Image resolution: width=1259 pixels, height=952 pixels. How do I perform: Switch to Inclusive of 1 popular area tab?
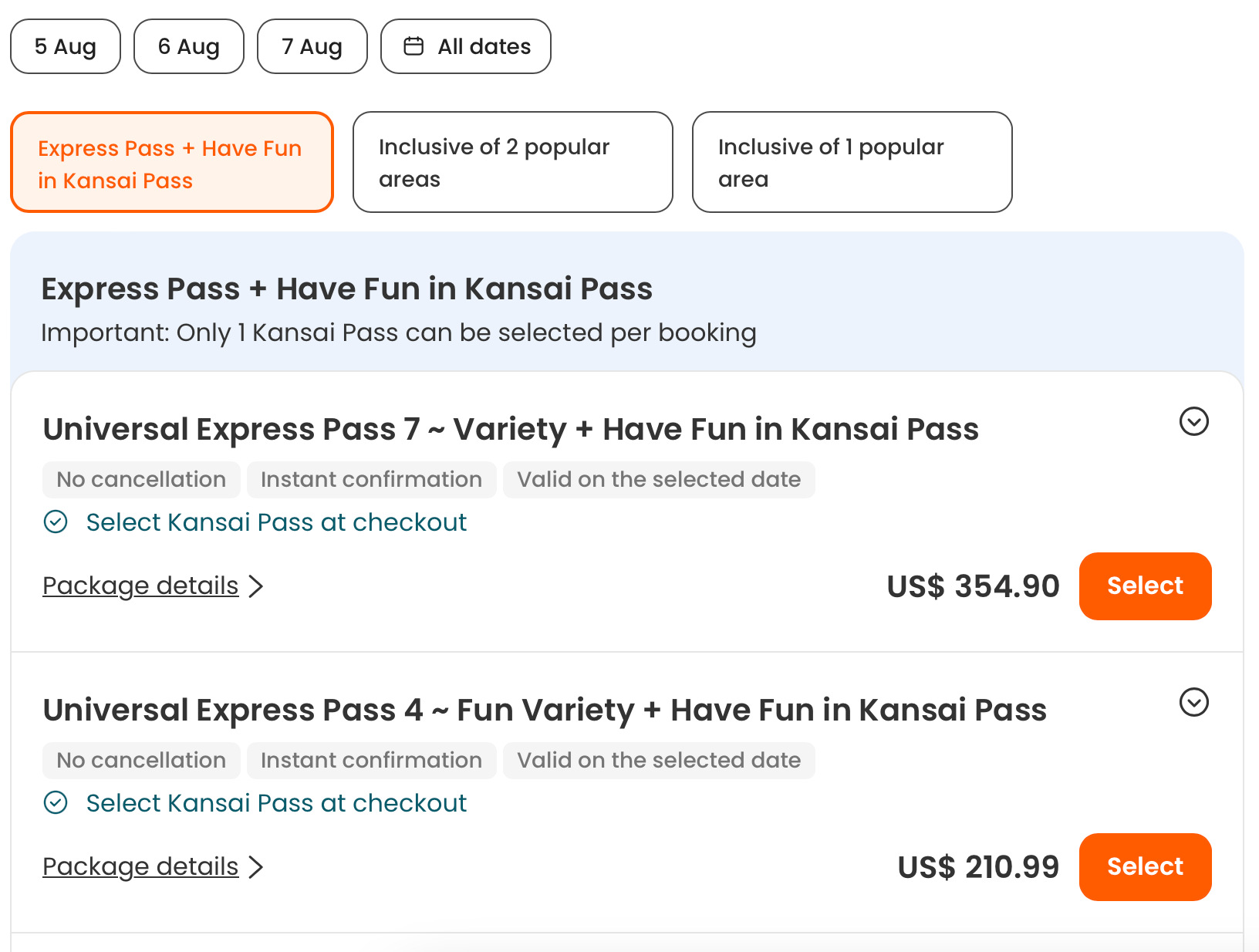point(852,163)
